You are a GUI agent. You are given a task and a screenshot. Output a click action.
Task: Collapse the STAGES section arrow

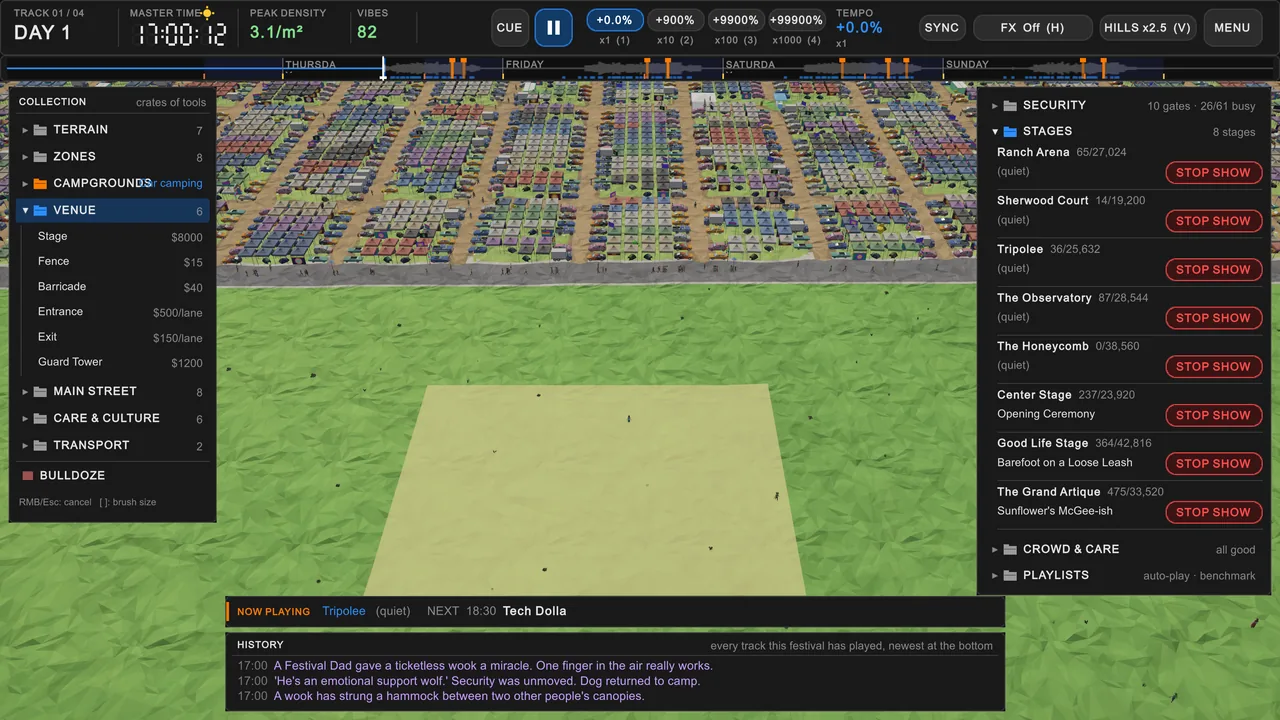[995, 132]
